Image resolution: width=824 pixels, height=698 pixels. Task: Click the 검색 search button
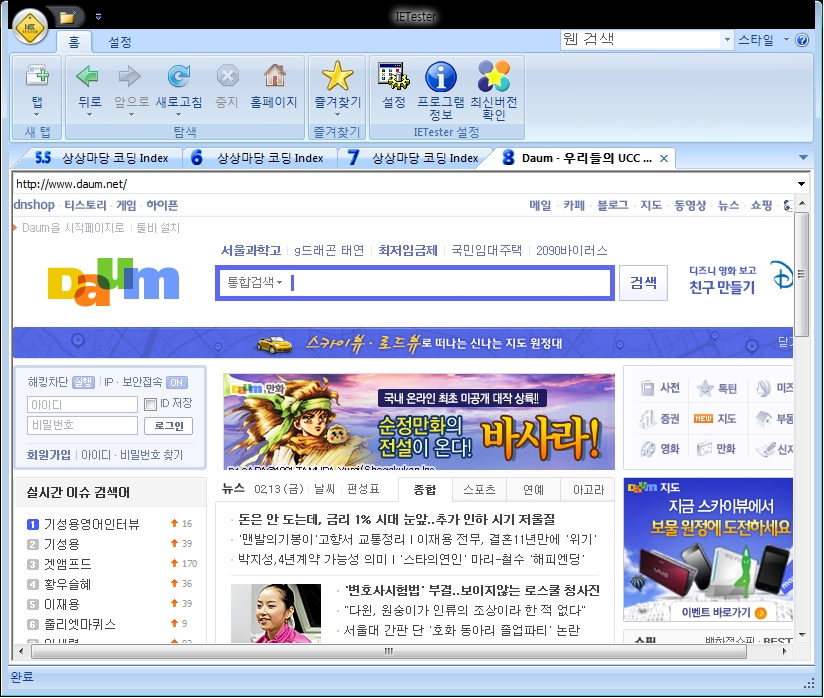click(643, 283)
